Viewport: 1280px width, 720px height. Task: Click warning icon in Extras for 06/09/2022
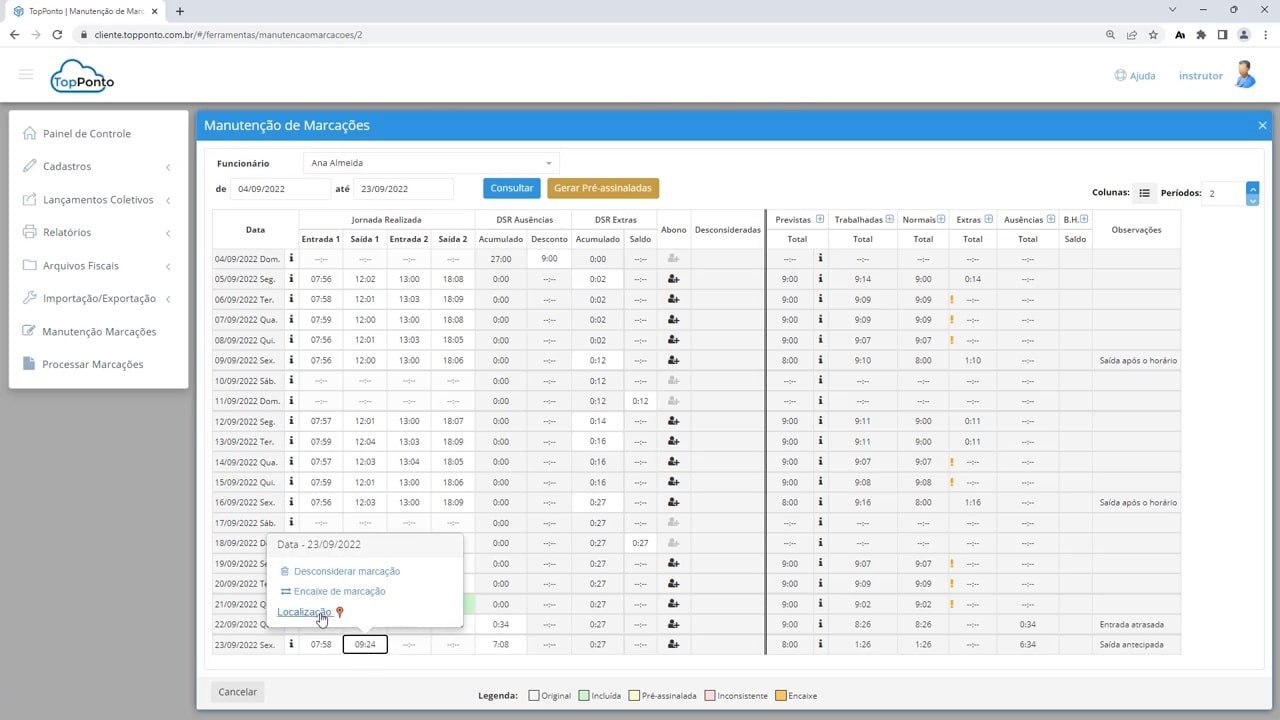point(952,299)
